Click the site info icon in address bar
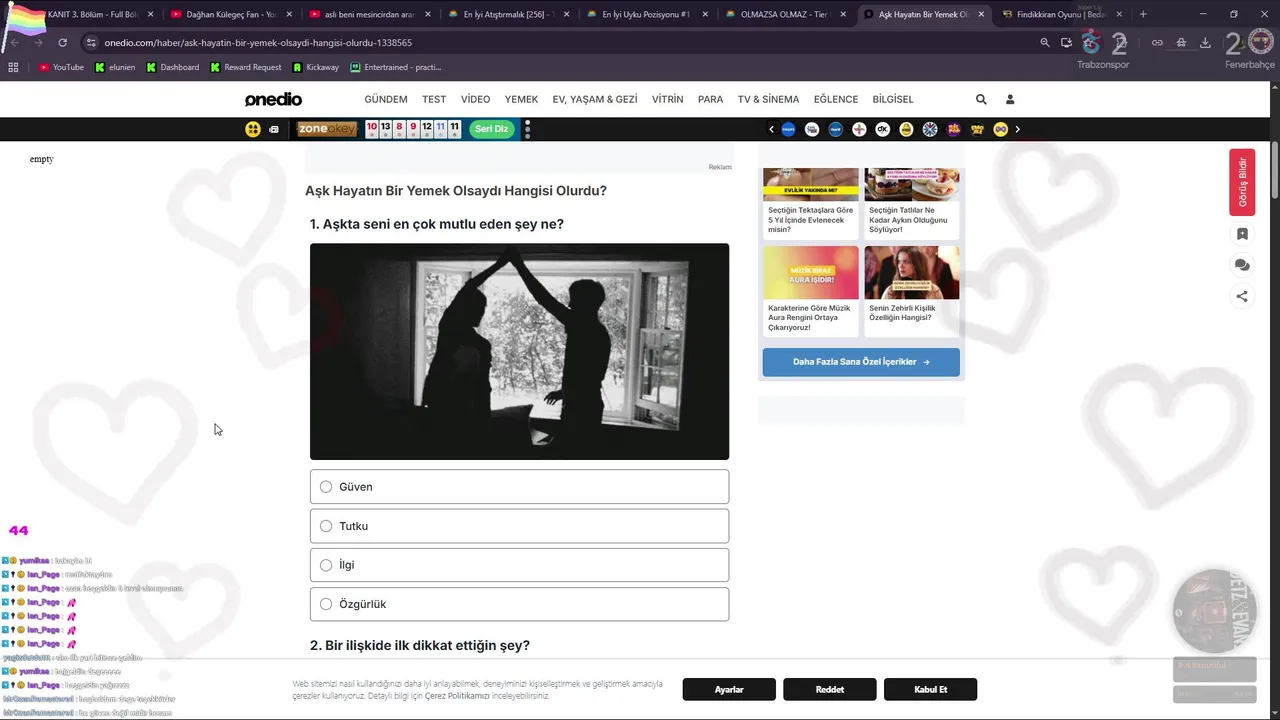1280x720 pixels. point(91,43)
